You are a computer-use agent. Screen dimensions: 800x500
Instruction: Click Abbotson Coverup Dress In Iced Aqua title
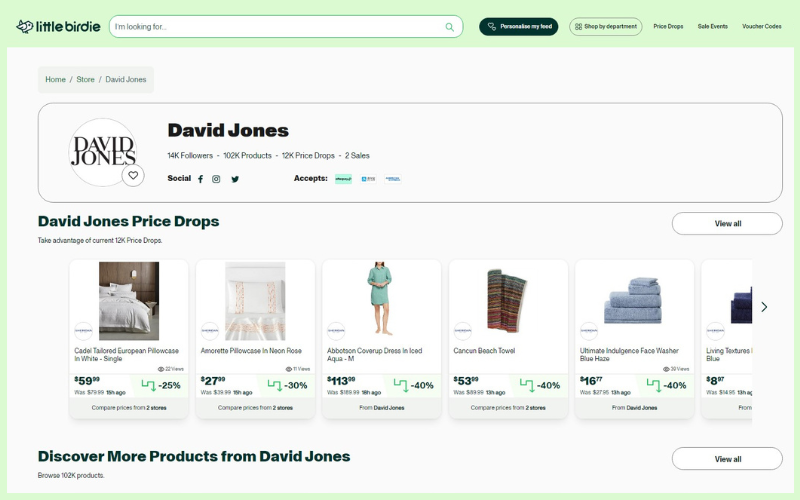(x=374, y=355)
